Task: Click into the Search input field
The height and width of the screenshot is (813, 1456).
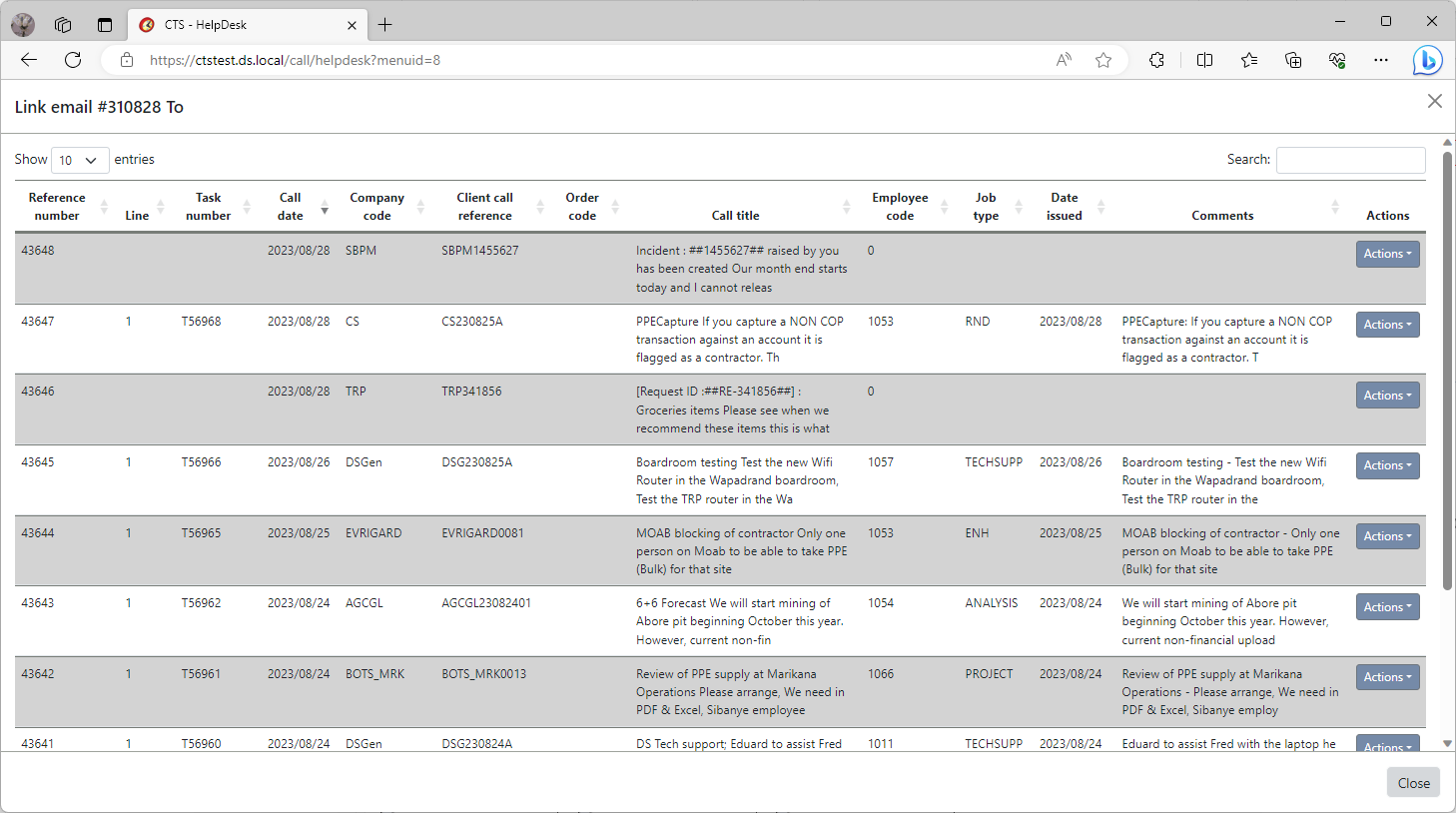Action: click(1350, 160)
